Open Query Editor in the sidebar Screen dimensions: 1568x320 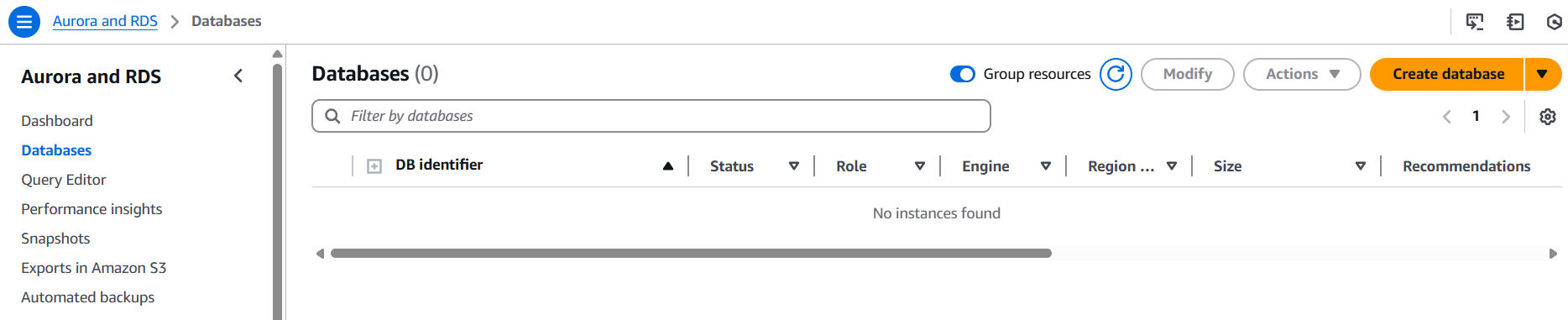coord(64,180)
